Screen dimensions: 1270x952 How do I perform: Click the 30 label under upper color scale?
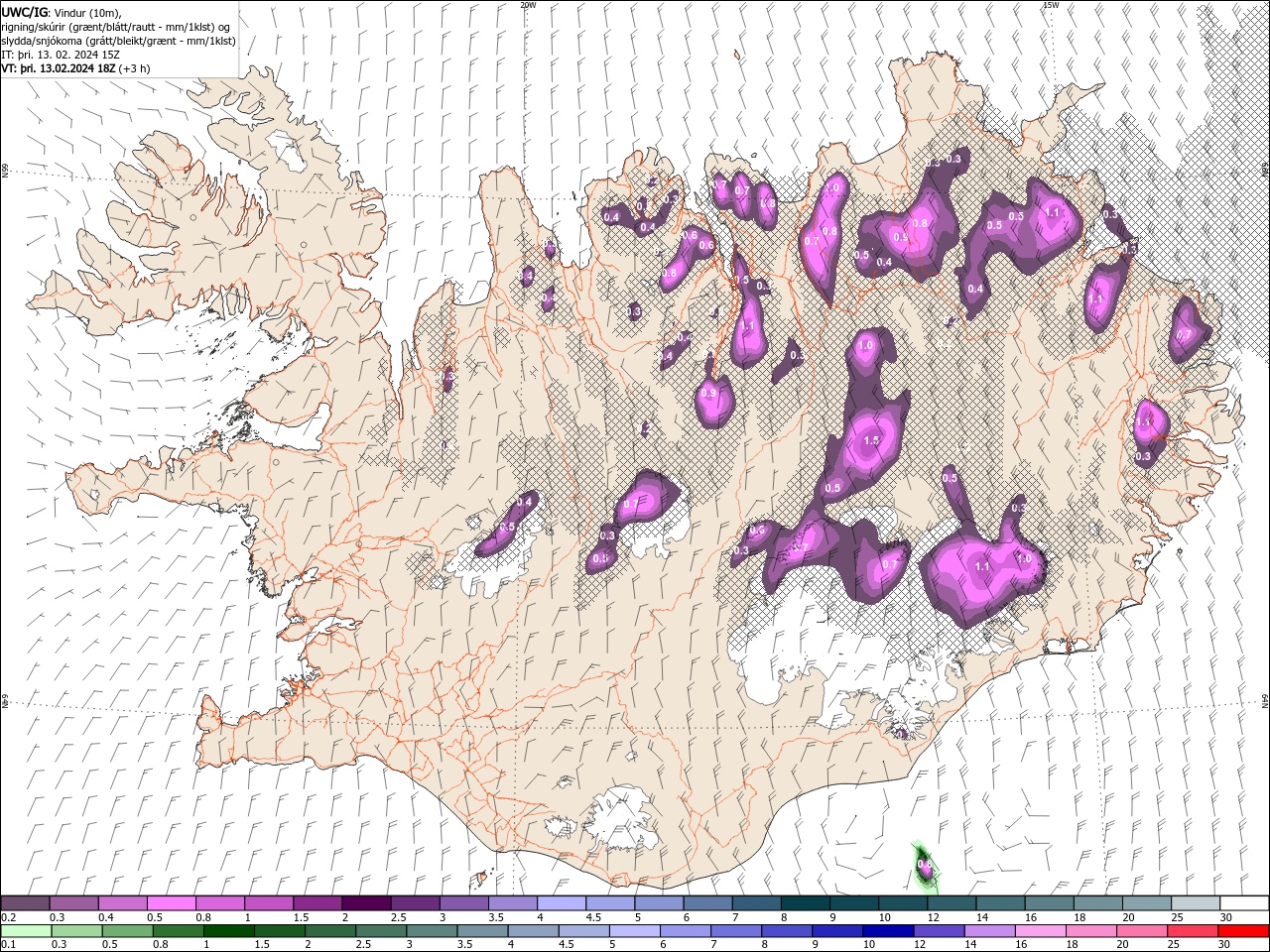coord(1226,917)
